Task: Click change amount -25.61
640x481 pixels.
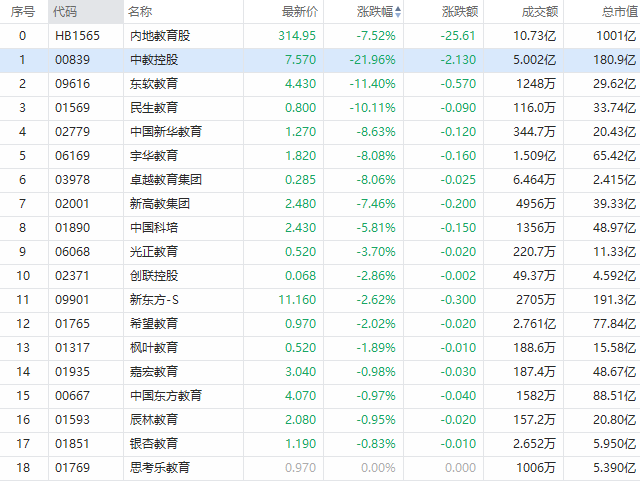Action: click(458, 36)
